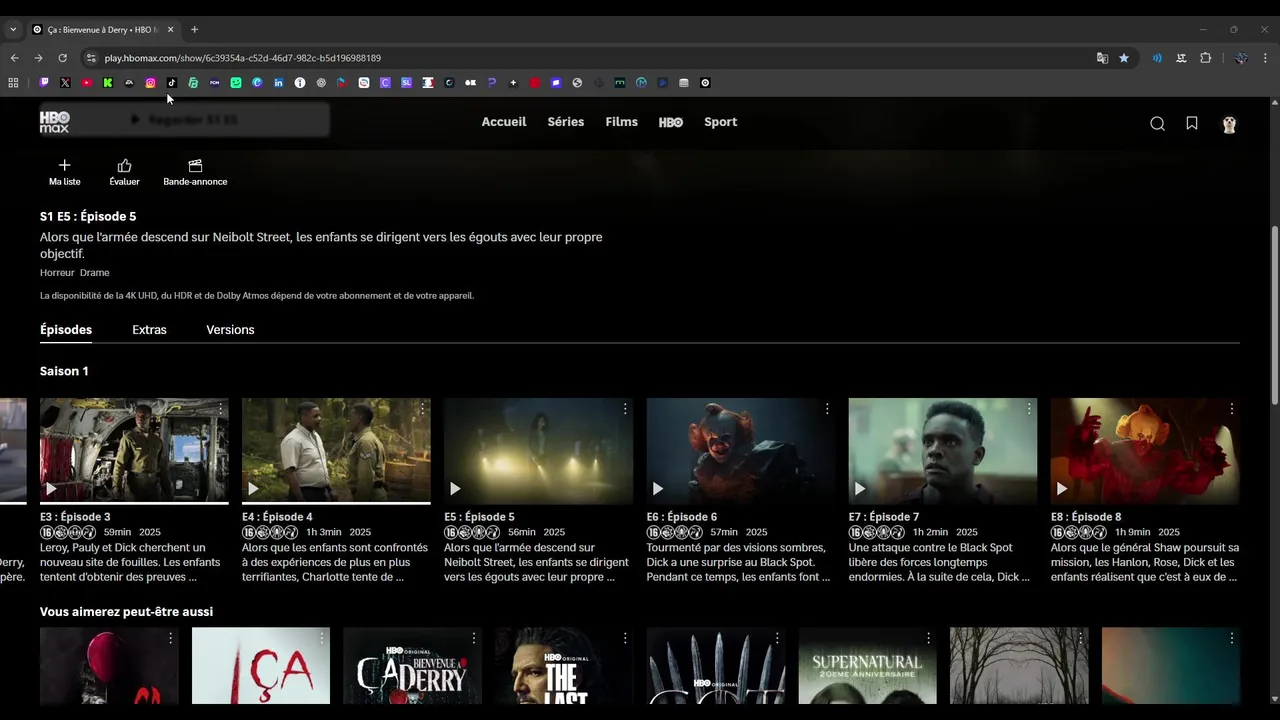Play Épisode 8 via thumbnail play icon
This screenshot has height=720, width=1280.
tap(1061, 489)
